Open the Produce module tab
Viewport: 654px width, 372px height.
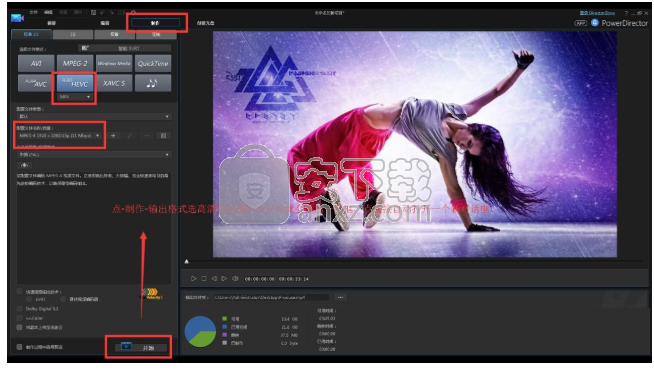click(x=155, y=23)
